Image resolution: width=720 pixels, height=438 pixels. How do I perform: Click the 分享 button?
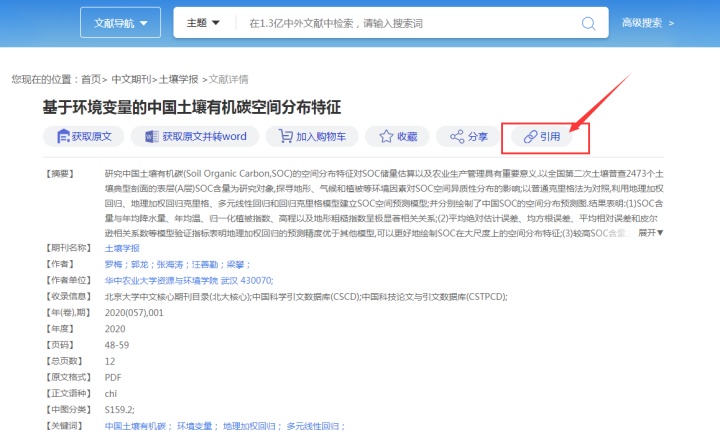point(468,136)
